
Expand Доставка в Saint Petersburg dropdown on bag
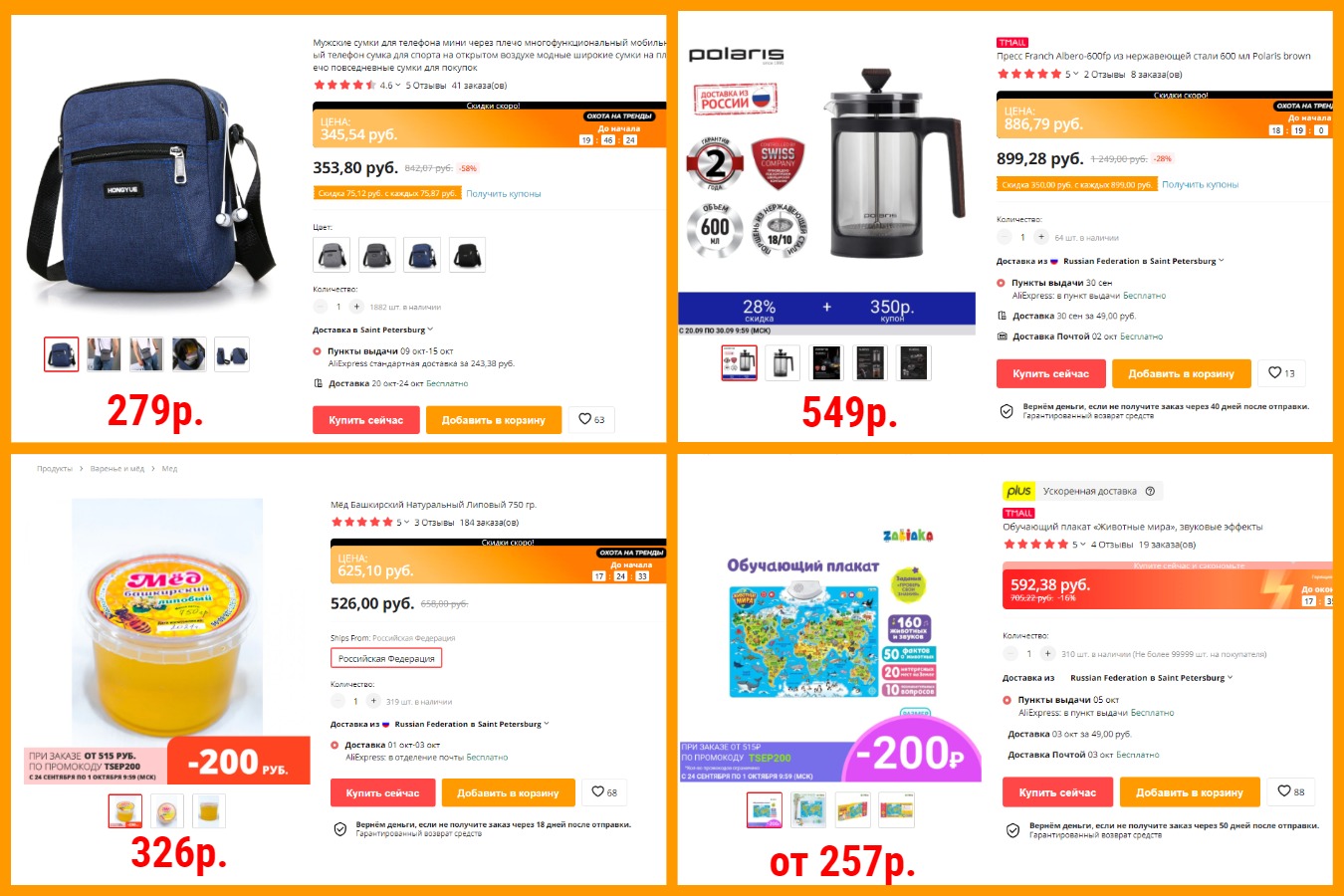point(373,330)
